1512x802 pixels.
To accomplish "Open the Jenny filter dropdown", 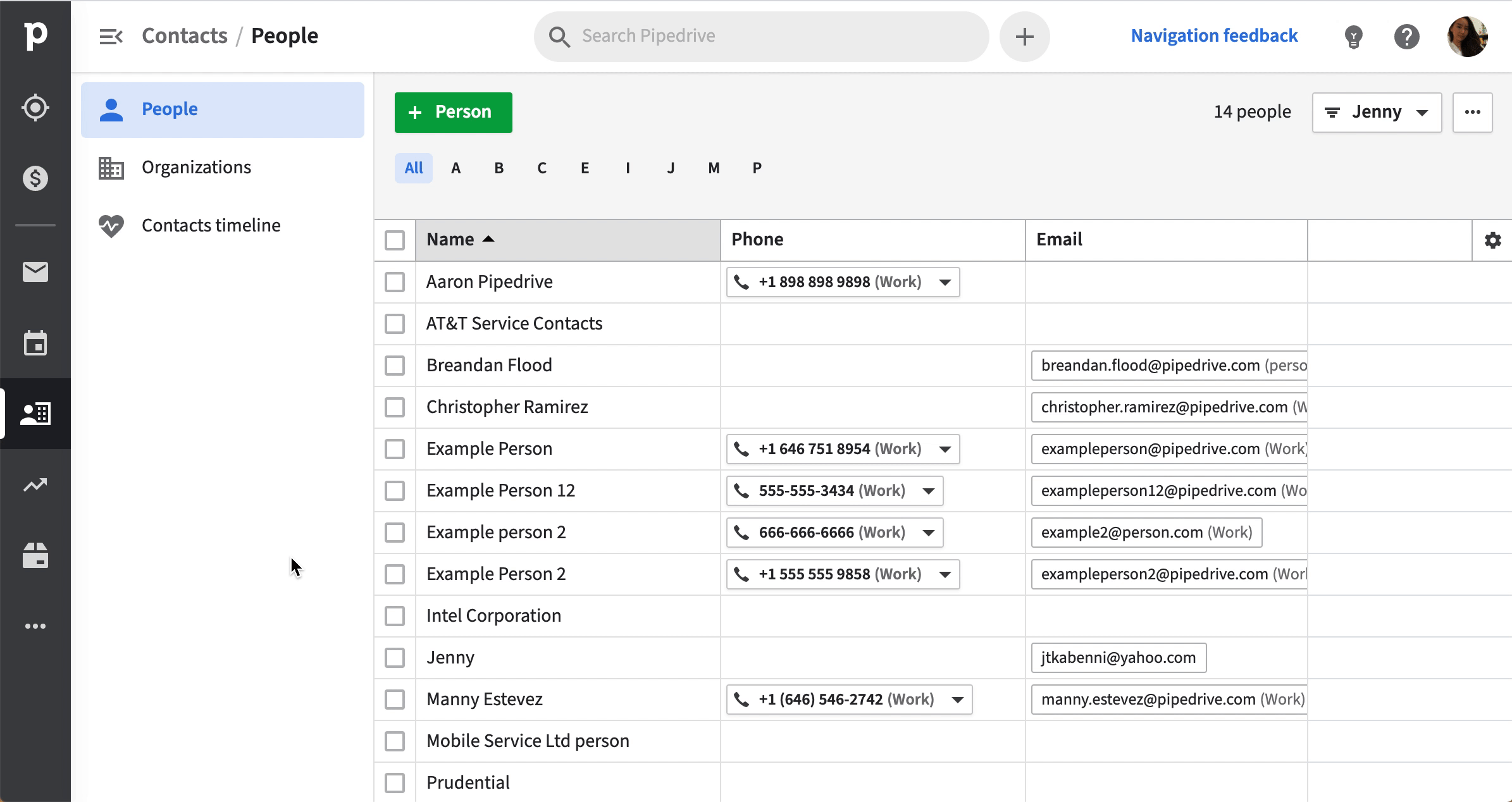I will (x=1377, y=113).
